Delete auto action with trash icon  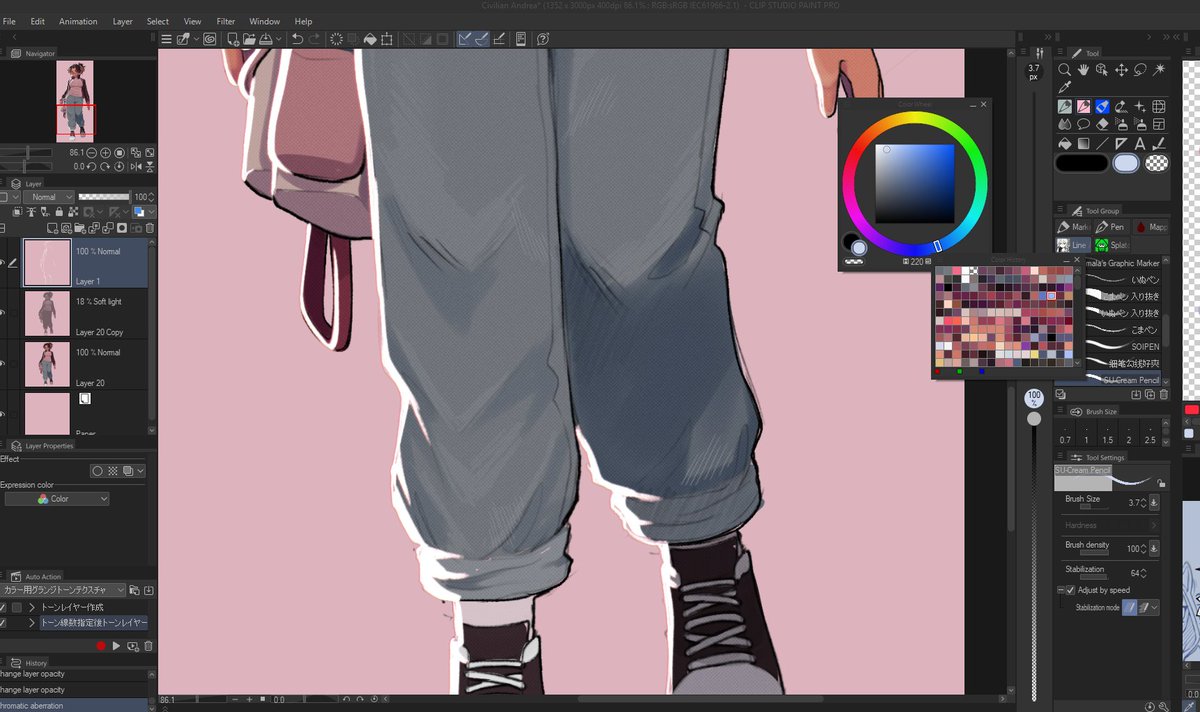(148, 646)
